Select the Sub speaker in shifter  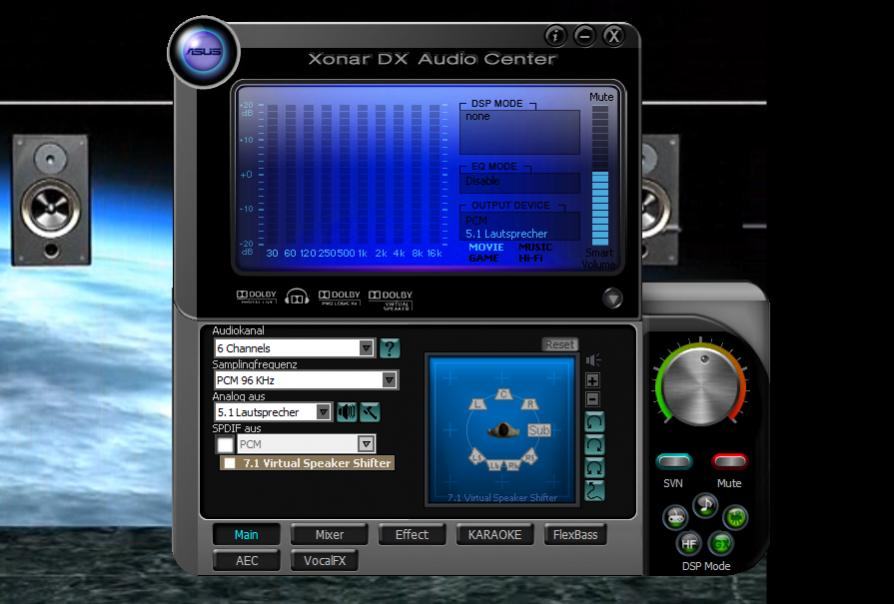point(539,430)
